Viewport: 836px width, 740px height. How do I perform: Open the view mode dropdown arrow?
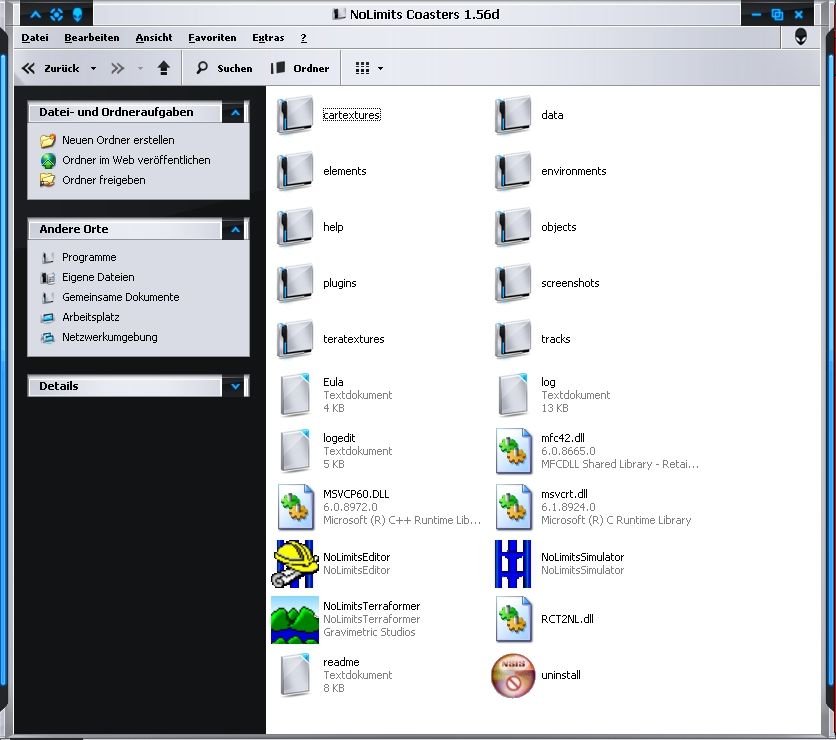click(x=380, y=68)
